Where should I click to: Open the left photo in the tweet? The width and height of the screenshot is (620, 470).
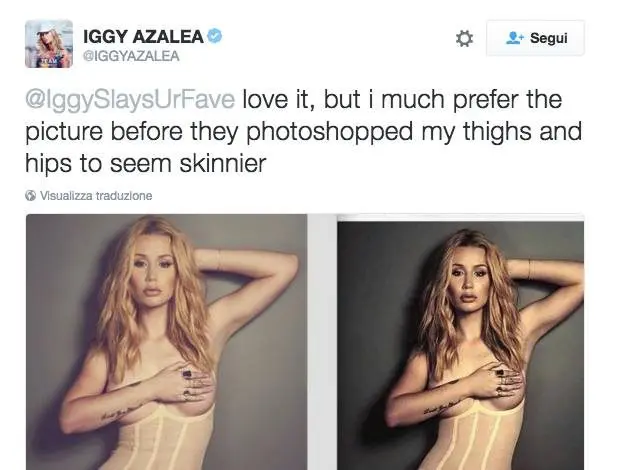[166, 342]
